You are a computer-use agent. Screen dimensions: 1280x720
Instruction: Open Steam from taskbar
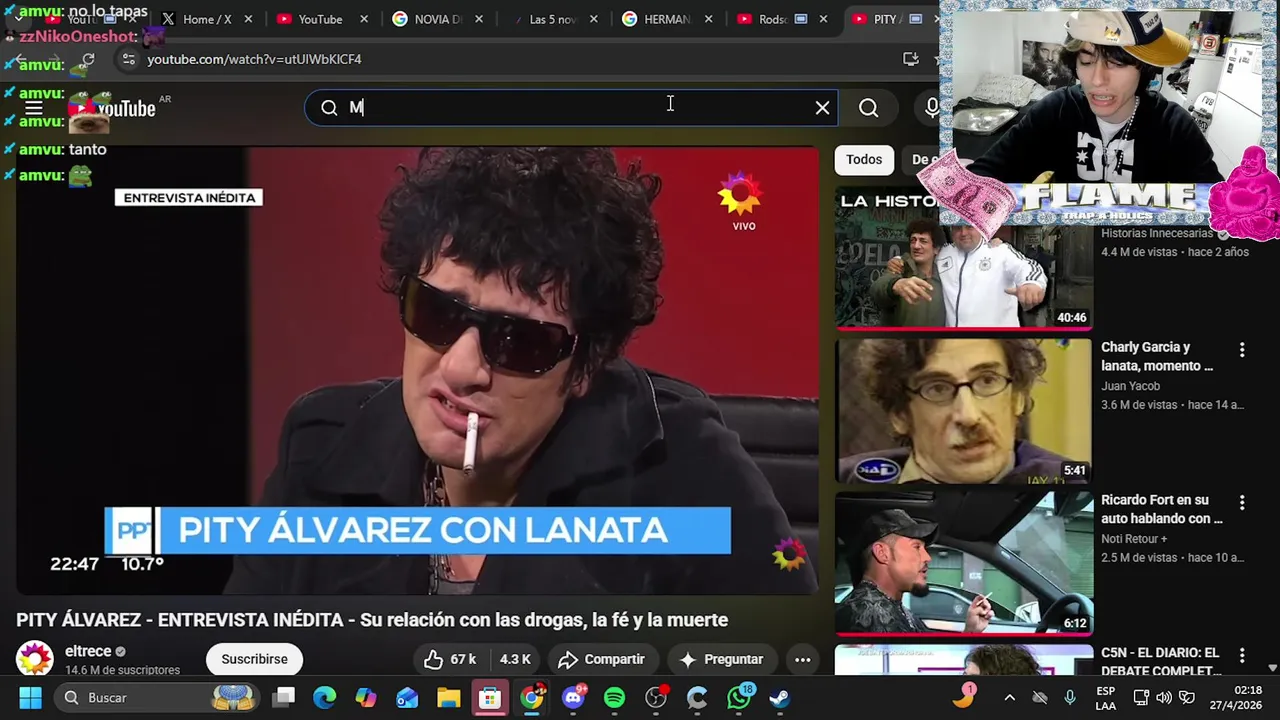[x=780, y=697]
